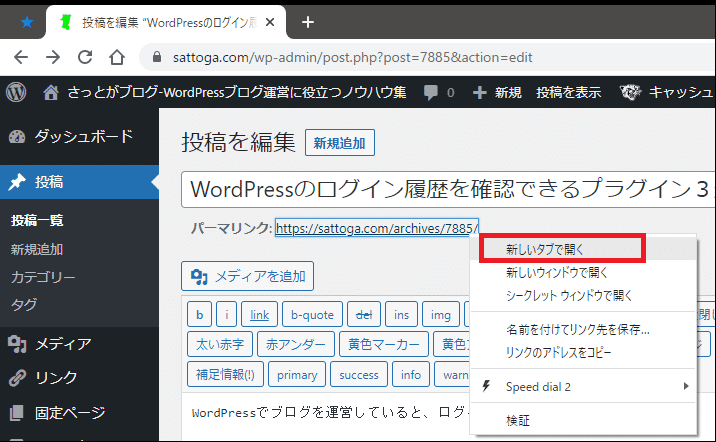Click the primary quicktag button

coord(297,374)
